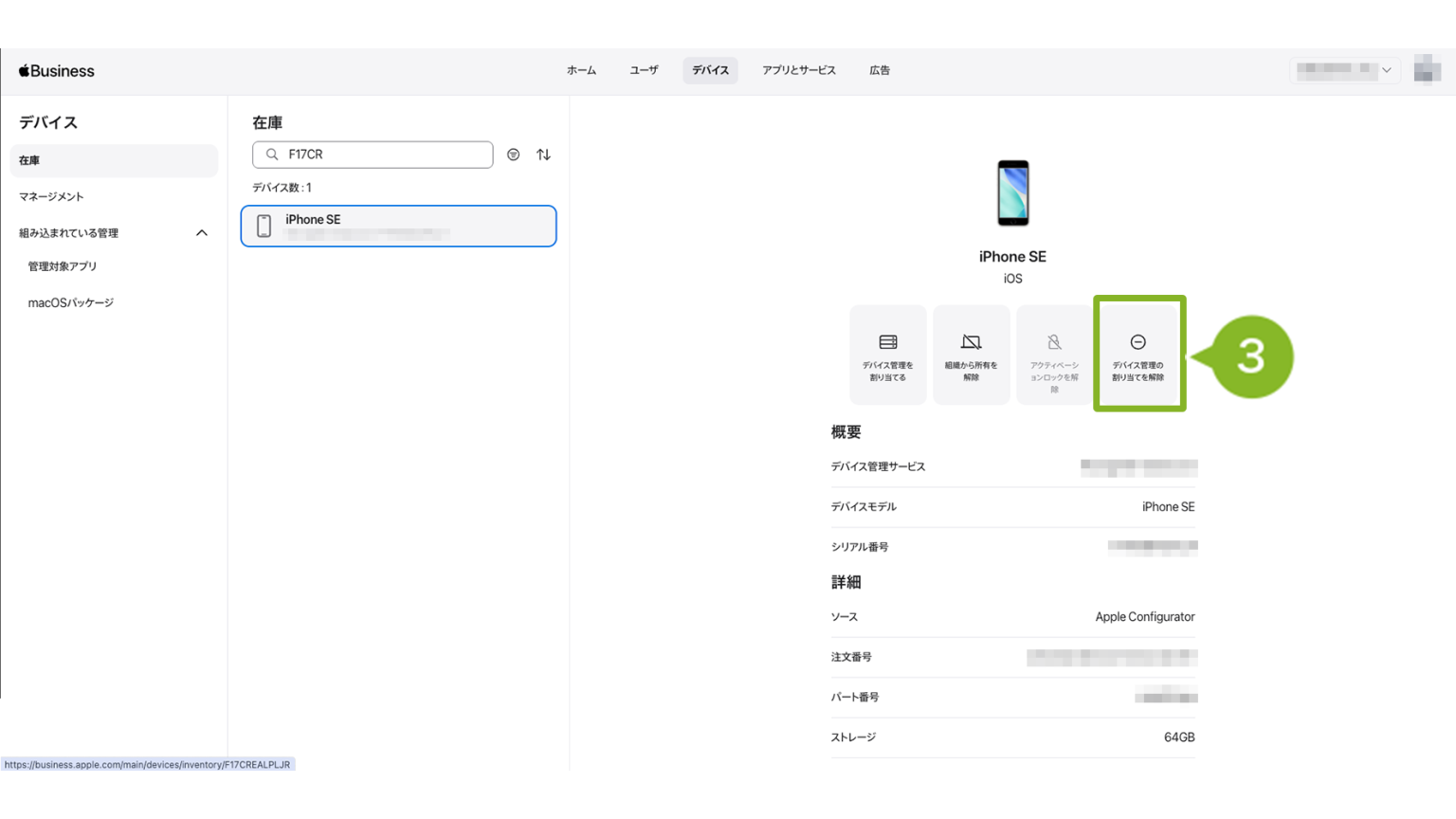Viewport: 1456px width, 819px height.
Task: Switch to the ユーザ tab
Action: 644,70
